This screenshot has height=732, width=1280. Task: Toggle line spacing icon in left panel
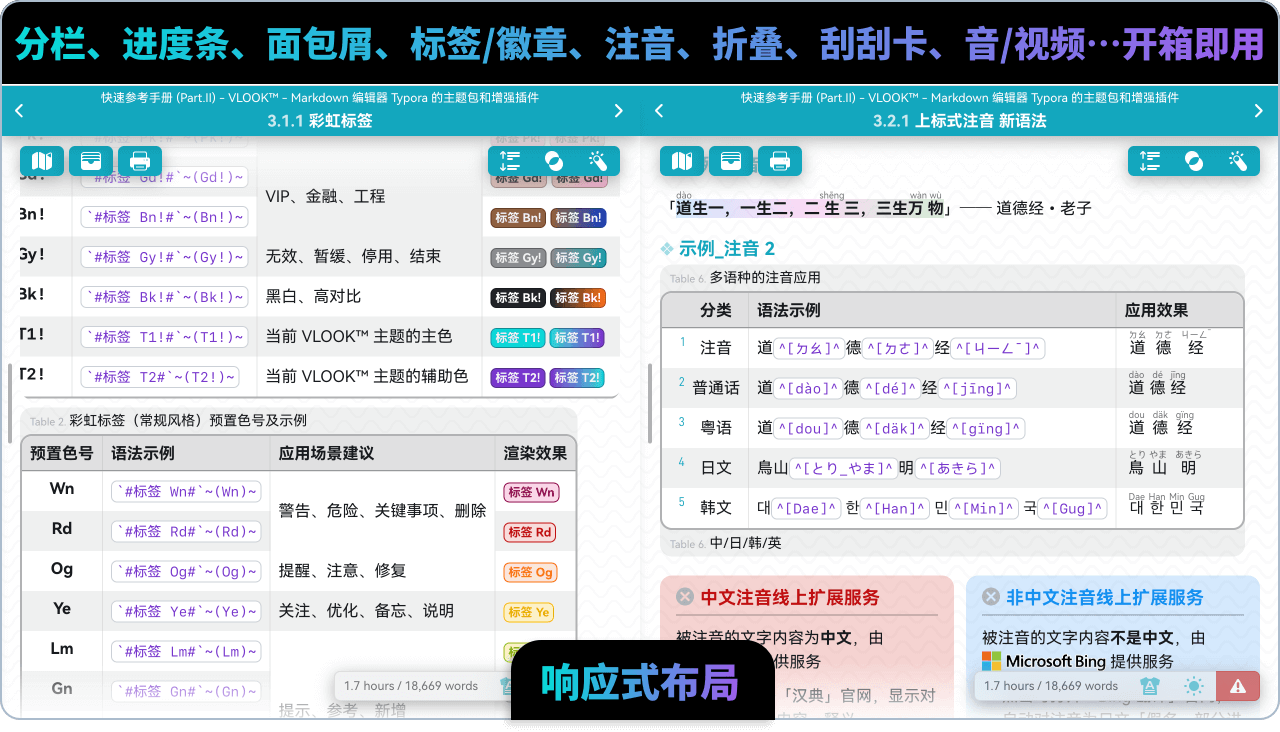(510, 161)
